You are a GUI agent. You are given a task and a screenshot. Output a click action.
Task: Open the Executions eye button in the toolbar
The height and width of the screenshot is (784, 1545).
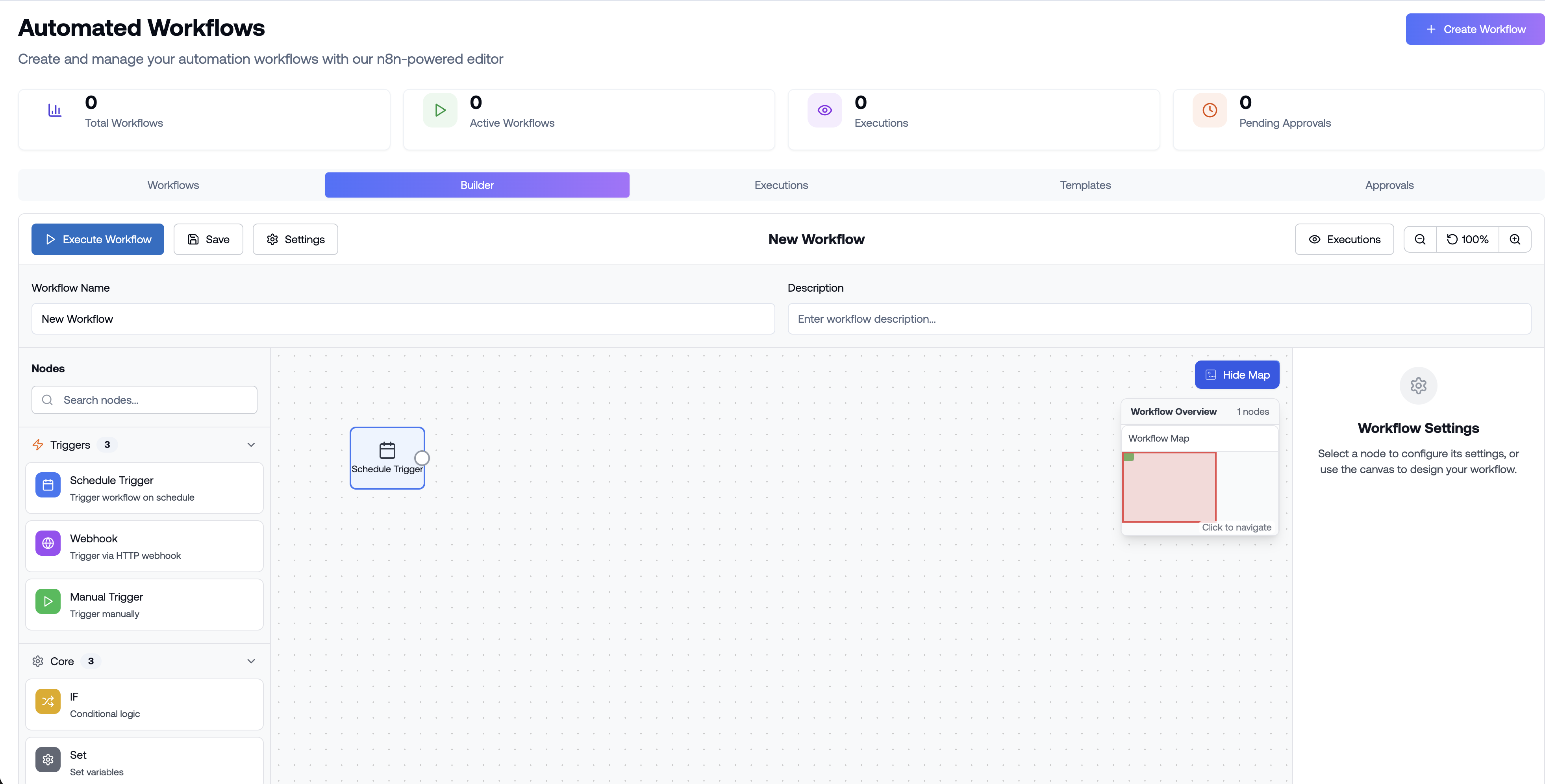coord(1344,239)
